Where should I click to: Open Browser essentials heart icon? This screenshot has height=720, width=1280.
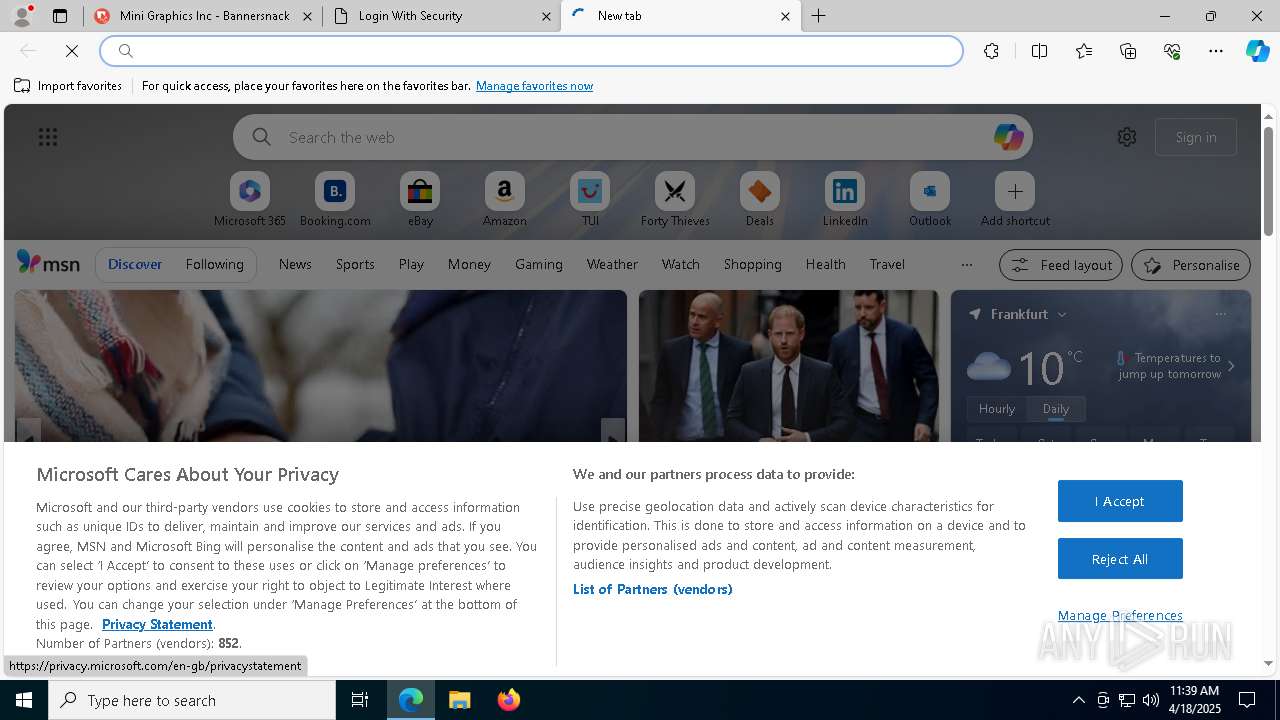(1172, 51)
